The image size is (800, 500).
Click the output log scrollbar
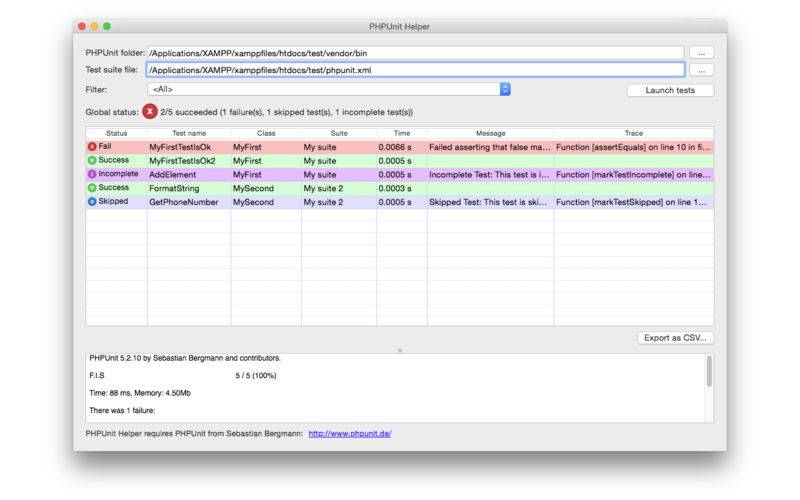[x=709, y=371]
